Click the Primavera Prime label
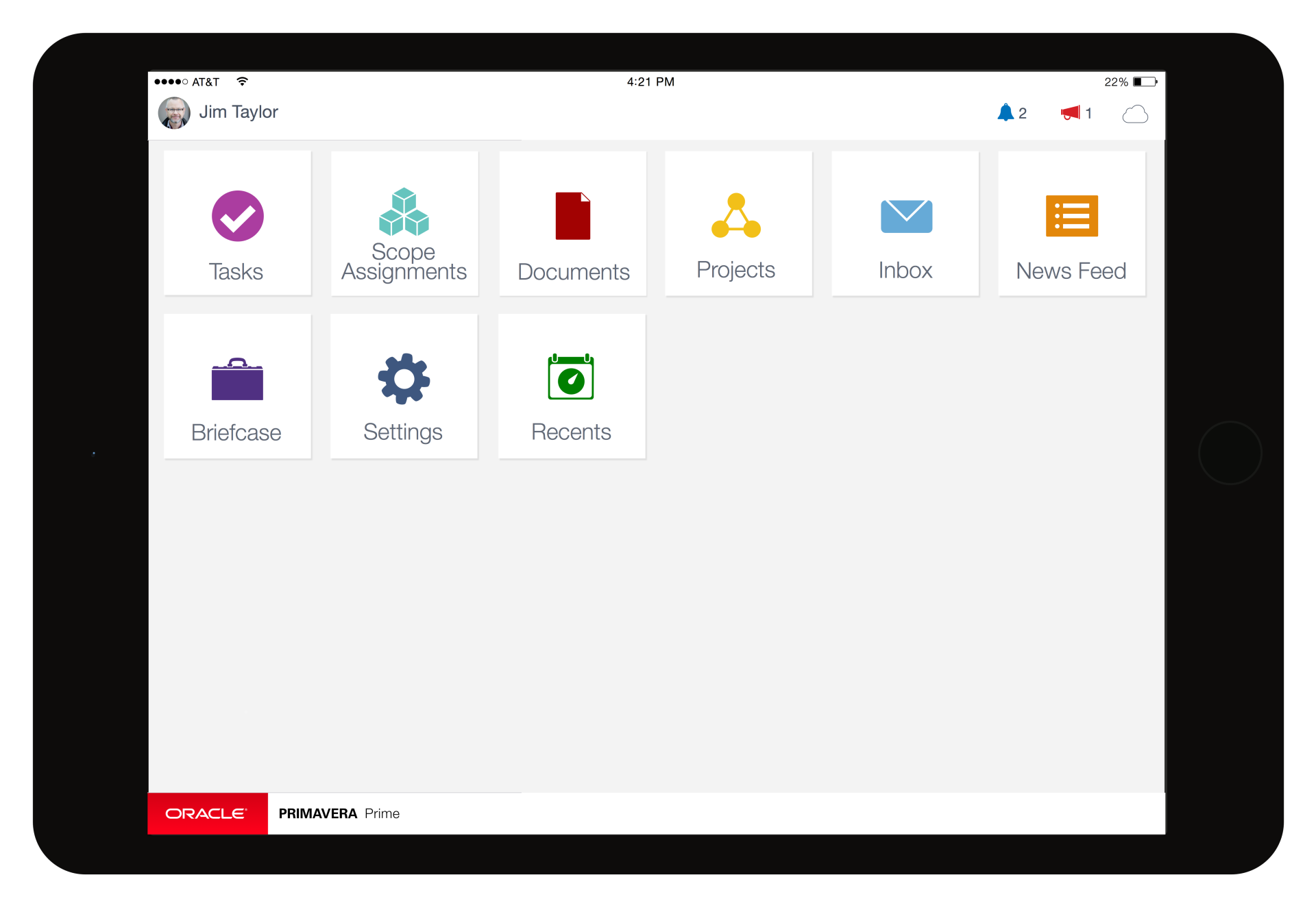Image resolution: width=1316 pixels, height=899 pixels. [x=339, y=813]
